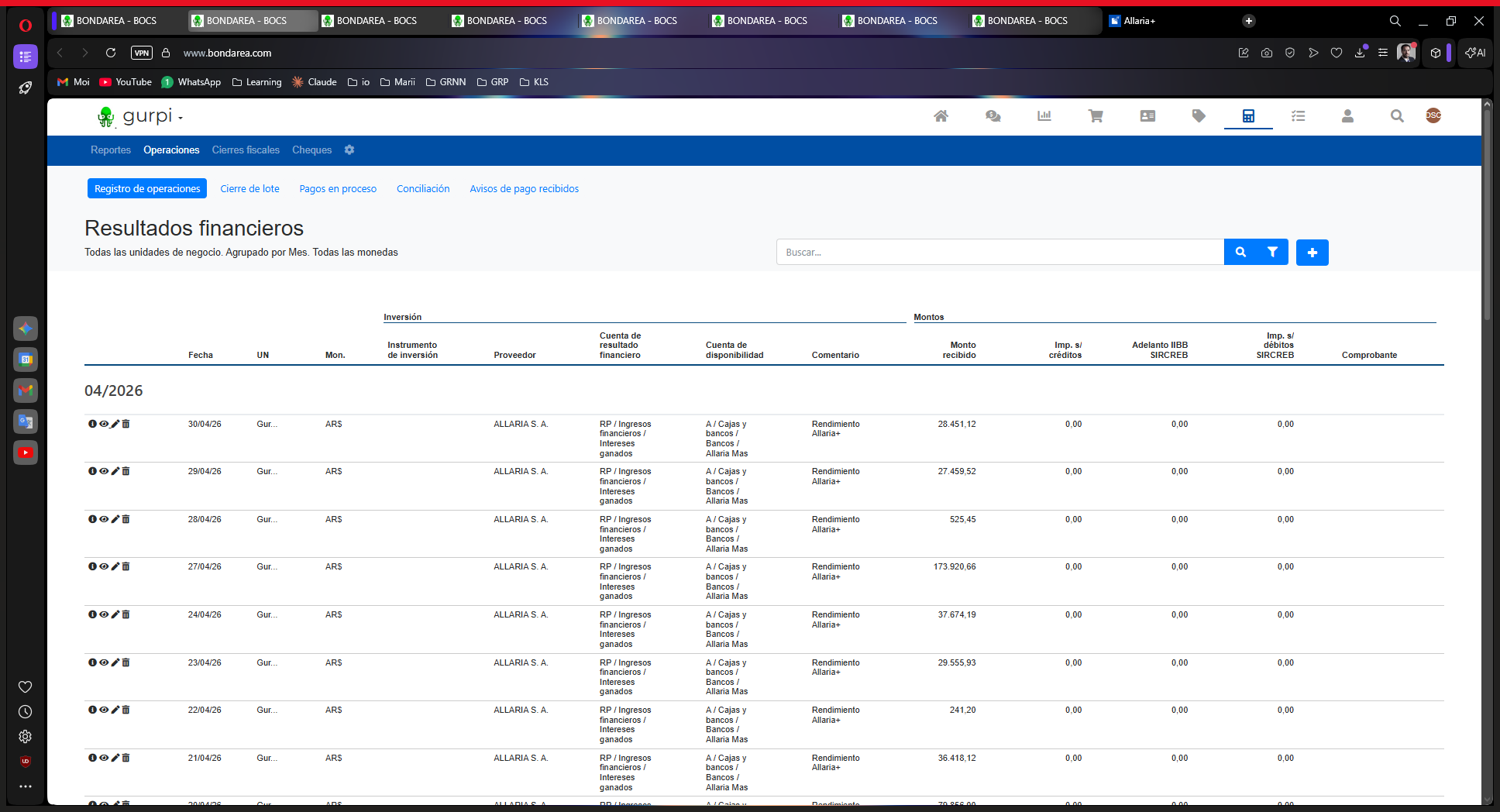Image resolution: width=1500 pixels, height=812 pixels.
Task: Edit the 29/04/26 row with pencil
Action: (115, 472)
